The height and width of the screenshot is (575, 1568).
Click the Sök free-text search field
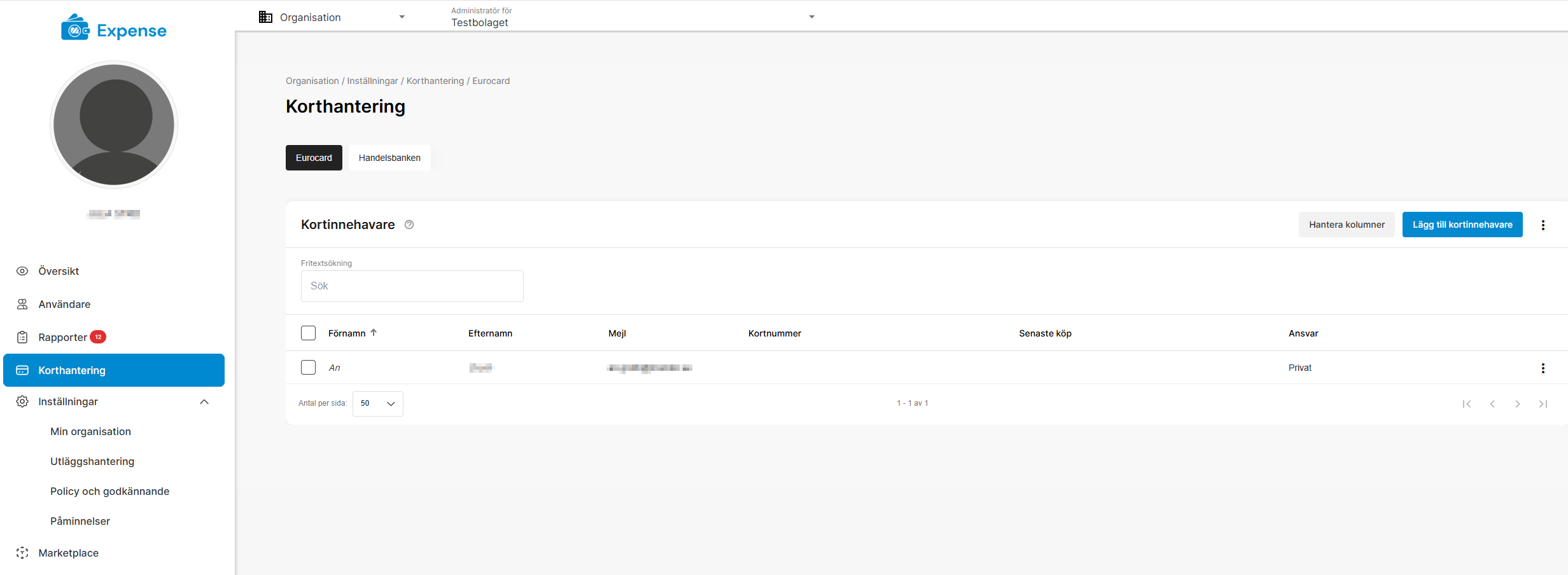point(412,286)
